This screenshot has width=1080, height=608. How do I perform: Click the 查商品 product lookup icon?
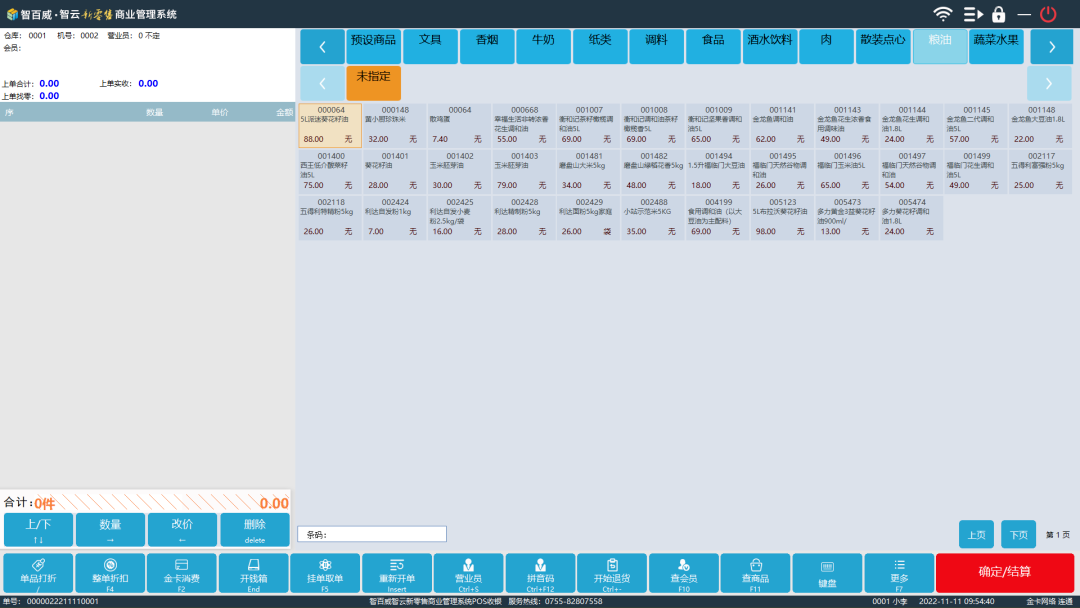point(755,566)
